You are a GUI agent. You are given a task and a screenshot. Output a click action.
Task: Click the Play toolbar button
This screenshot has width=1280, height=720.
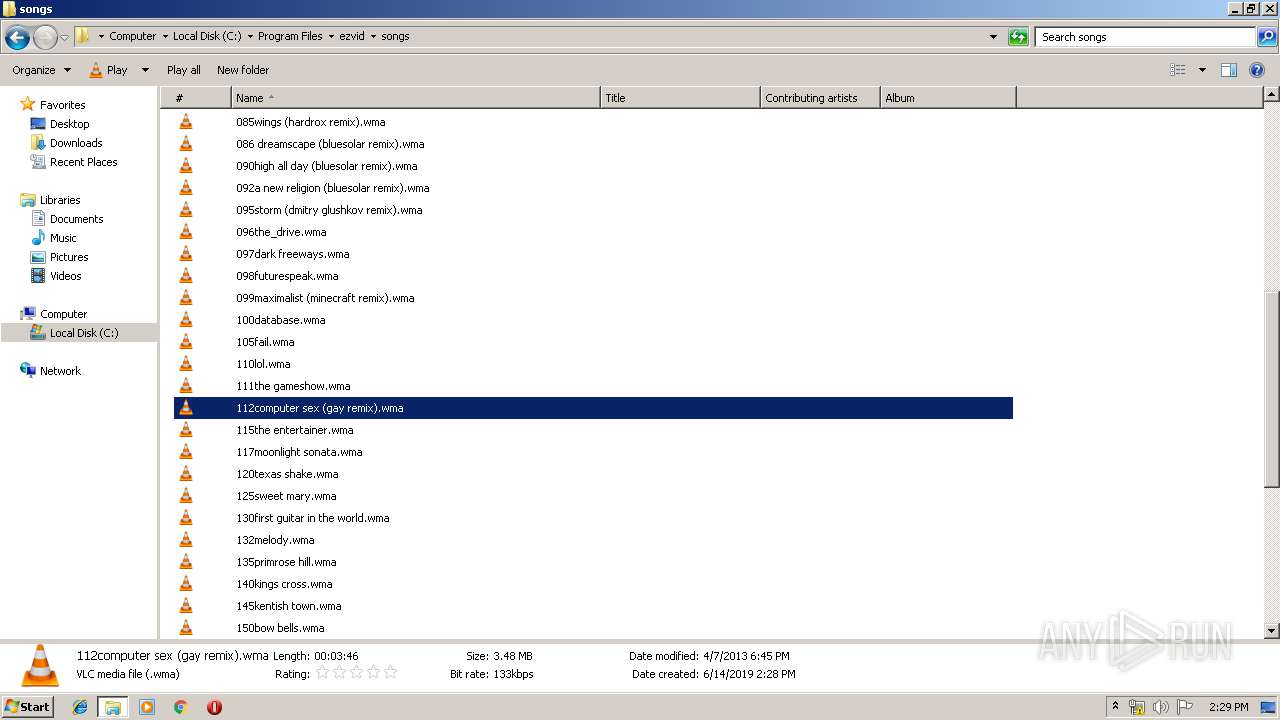pos(109,70)
